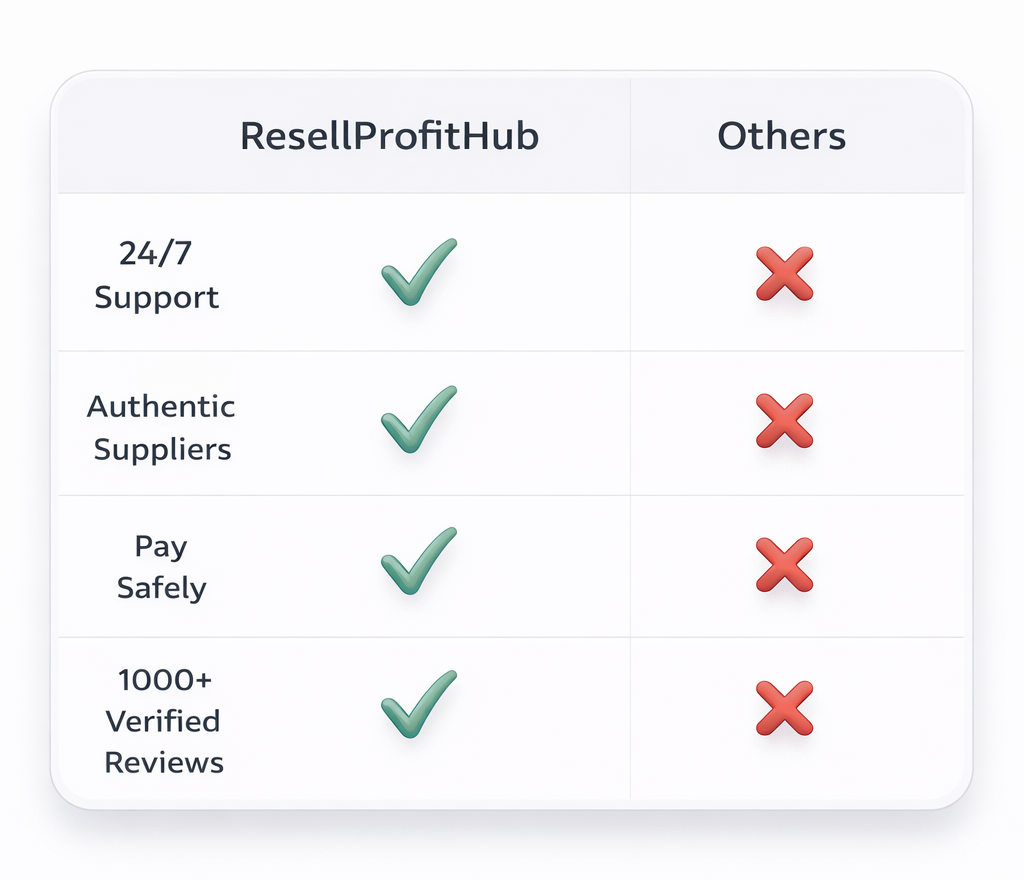Viewport: 1024px width, 880px height.
Task: Click the green checkmark for 1000+ Verified Reviews
Action: (x=417, y=706)
